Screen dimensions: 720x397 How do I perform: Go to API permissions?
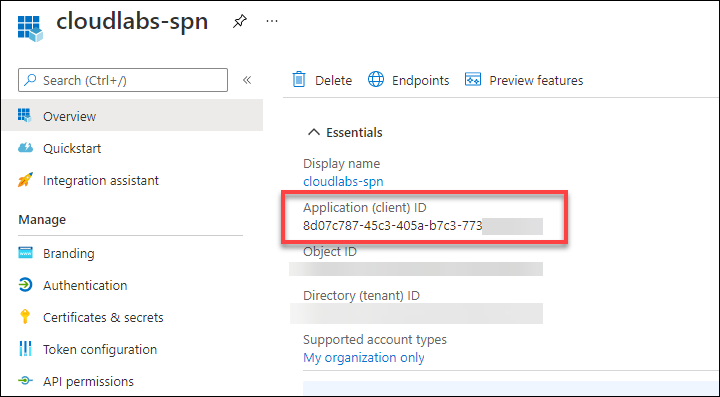point(88,381)
